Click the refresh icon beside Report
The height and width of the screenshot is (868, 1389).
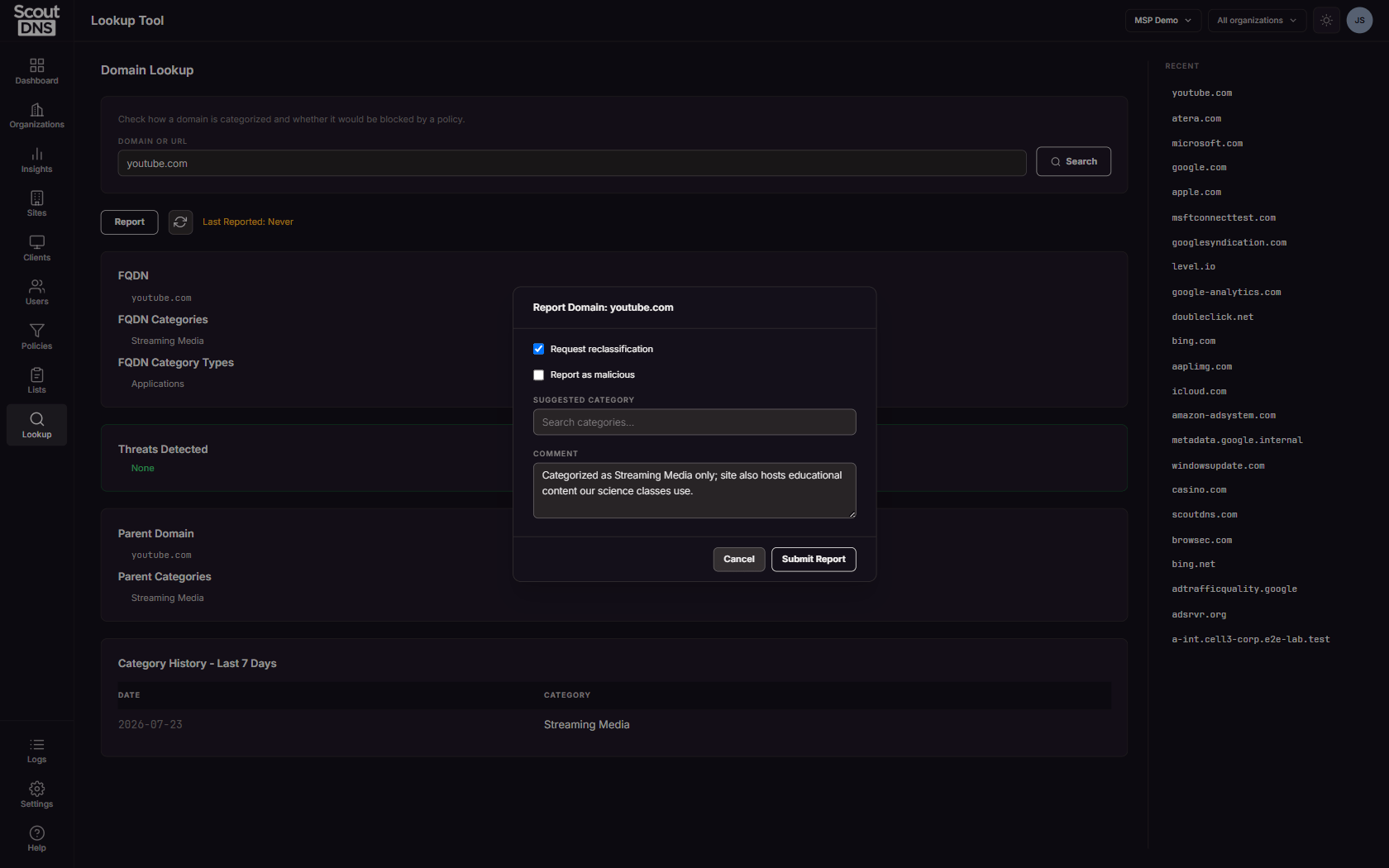[x=180, y=222]
